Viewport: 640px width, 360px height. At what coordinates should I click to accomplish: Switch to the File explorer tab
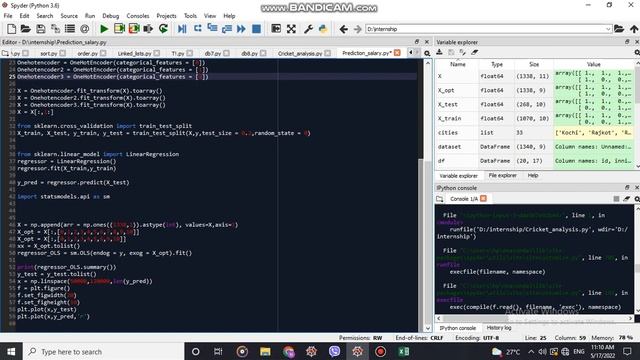502,176
